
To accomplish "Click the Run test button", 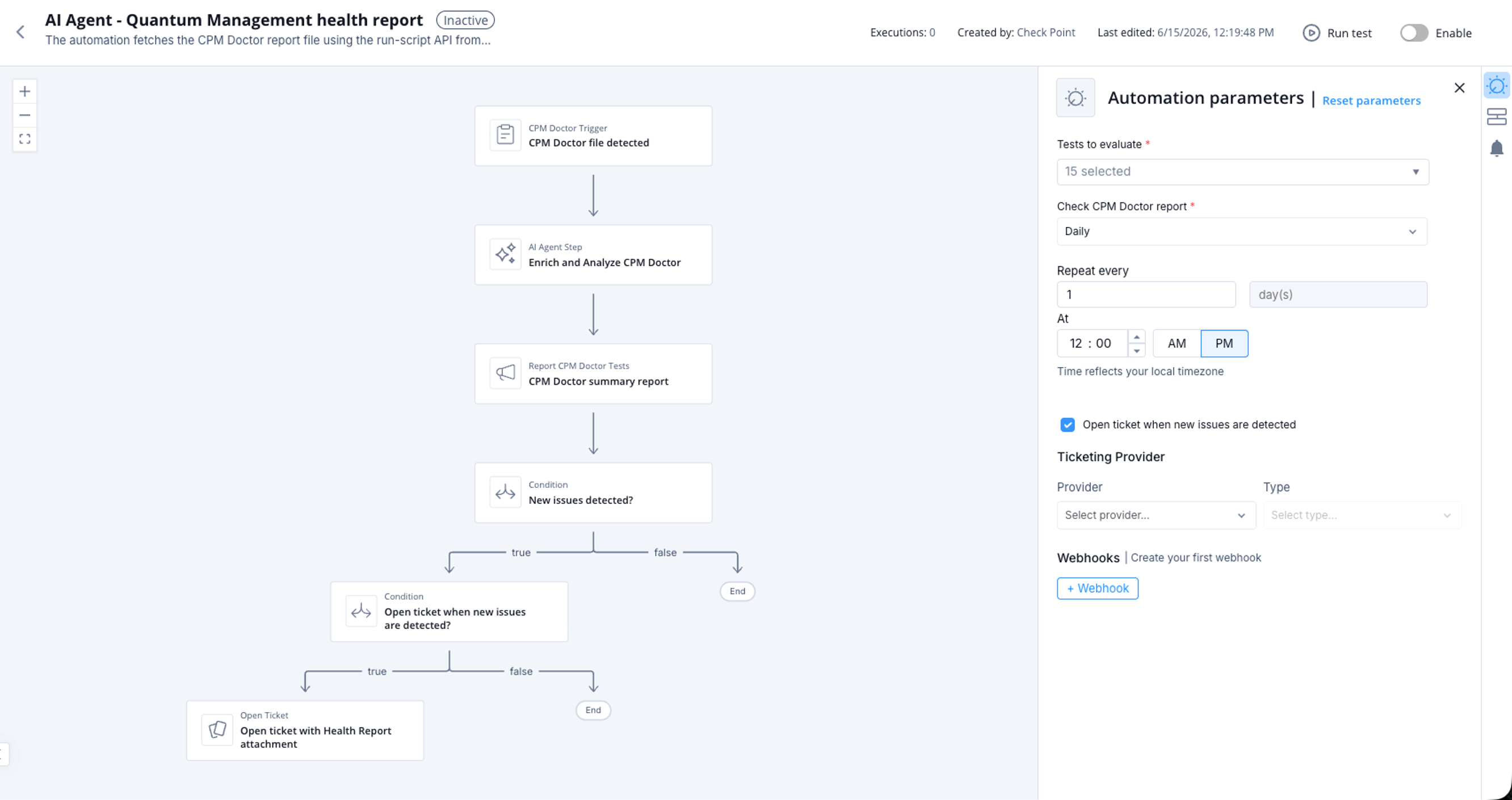I will pos(1337,33).
